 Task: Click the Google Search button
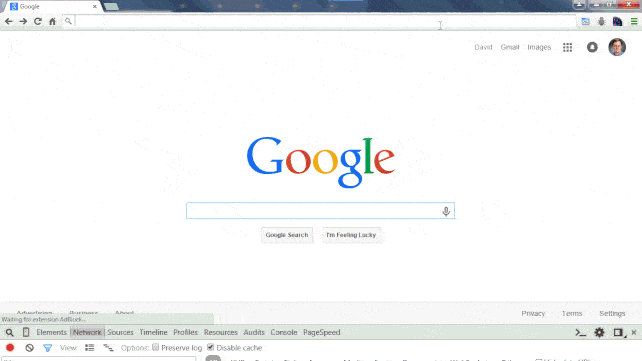pos(287,235)
